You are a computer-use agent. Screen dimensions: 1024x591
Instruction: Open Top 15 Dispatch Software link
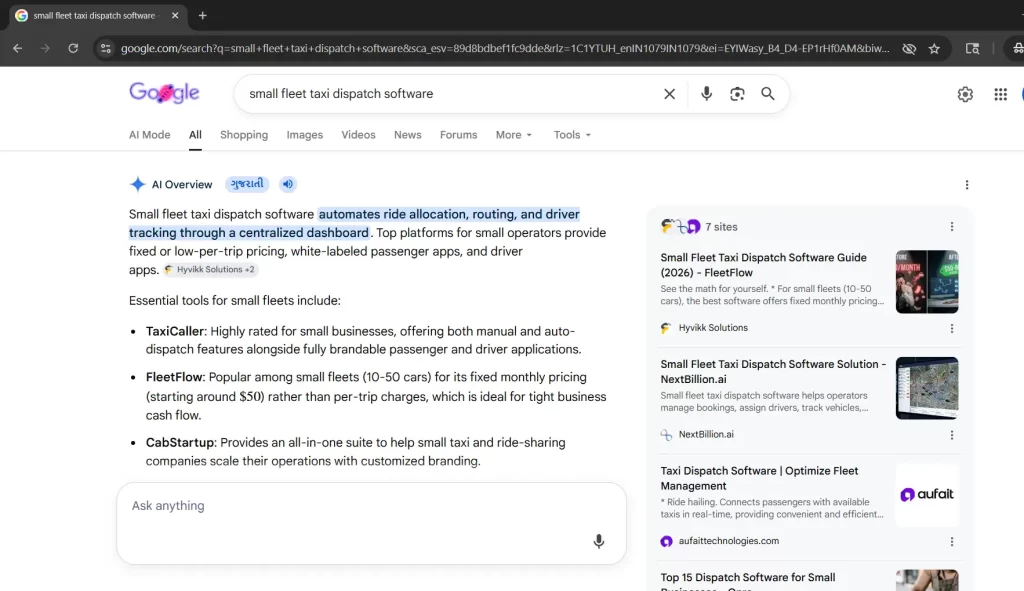[x=748, y=581]
